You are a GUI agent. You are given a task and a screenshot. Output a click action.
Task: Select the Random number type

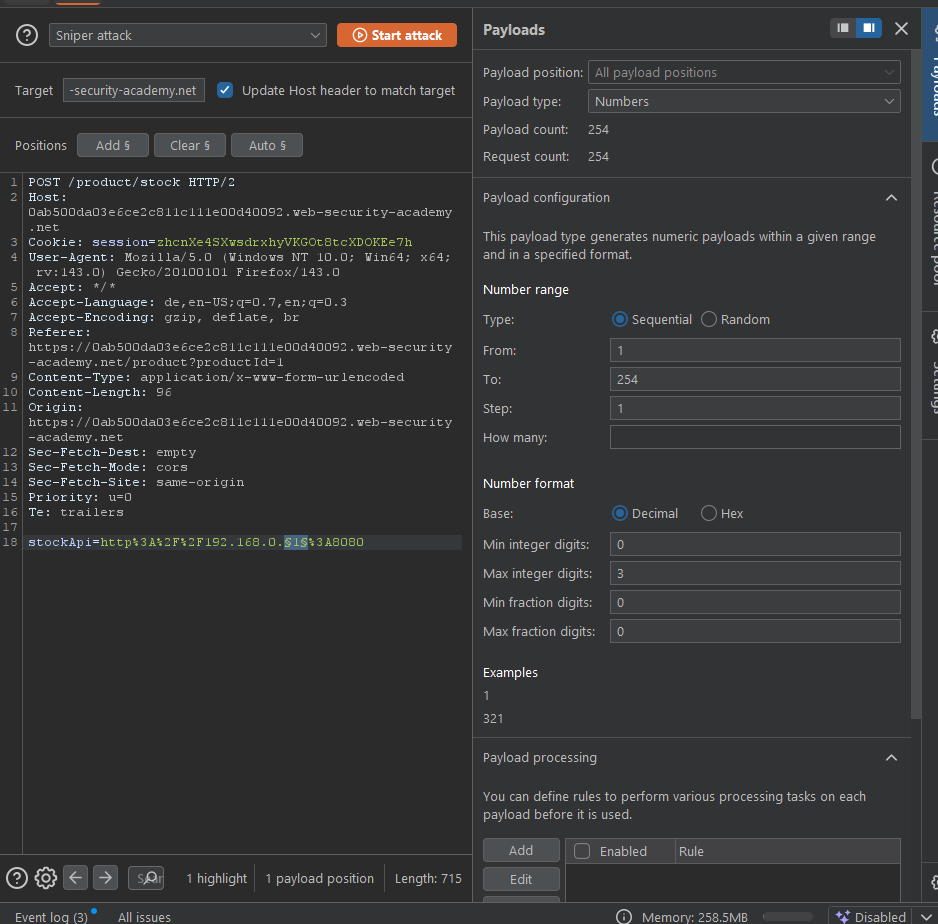click(x=709, y=319)
